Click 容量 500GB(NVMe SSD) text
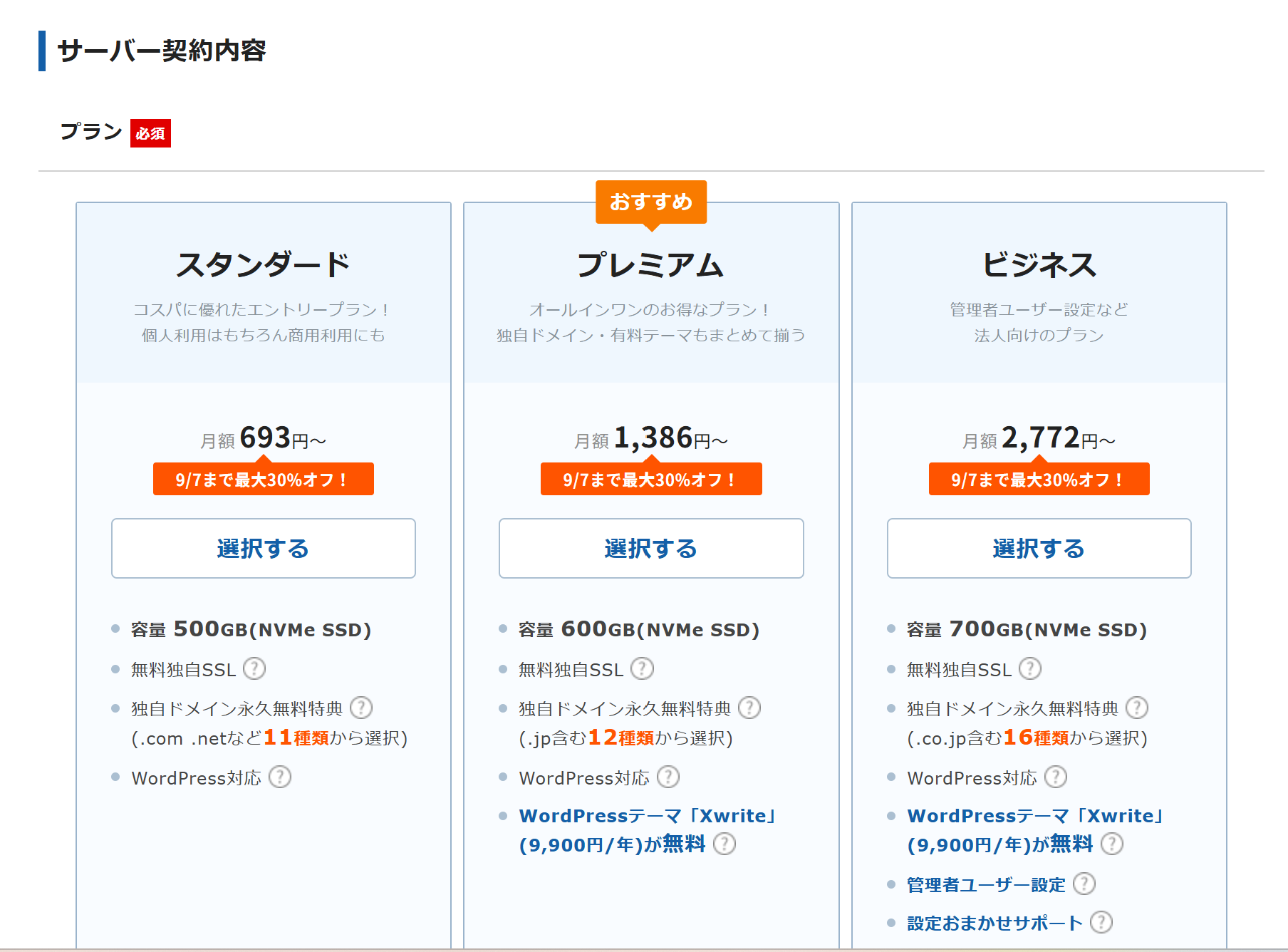Viewport: 1288px width, 952px height. [x=251, y=629]
